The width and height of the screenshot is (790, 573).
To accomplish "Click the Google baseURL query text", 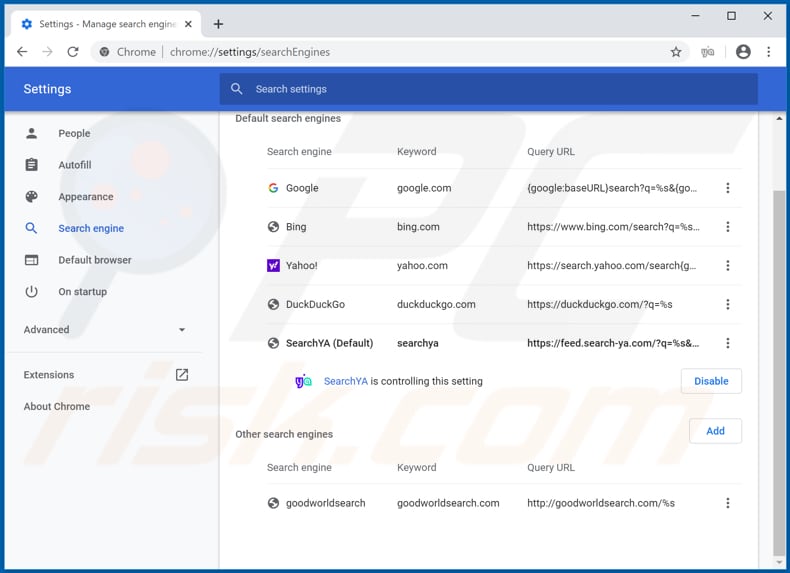I will coord(612,188).
